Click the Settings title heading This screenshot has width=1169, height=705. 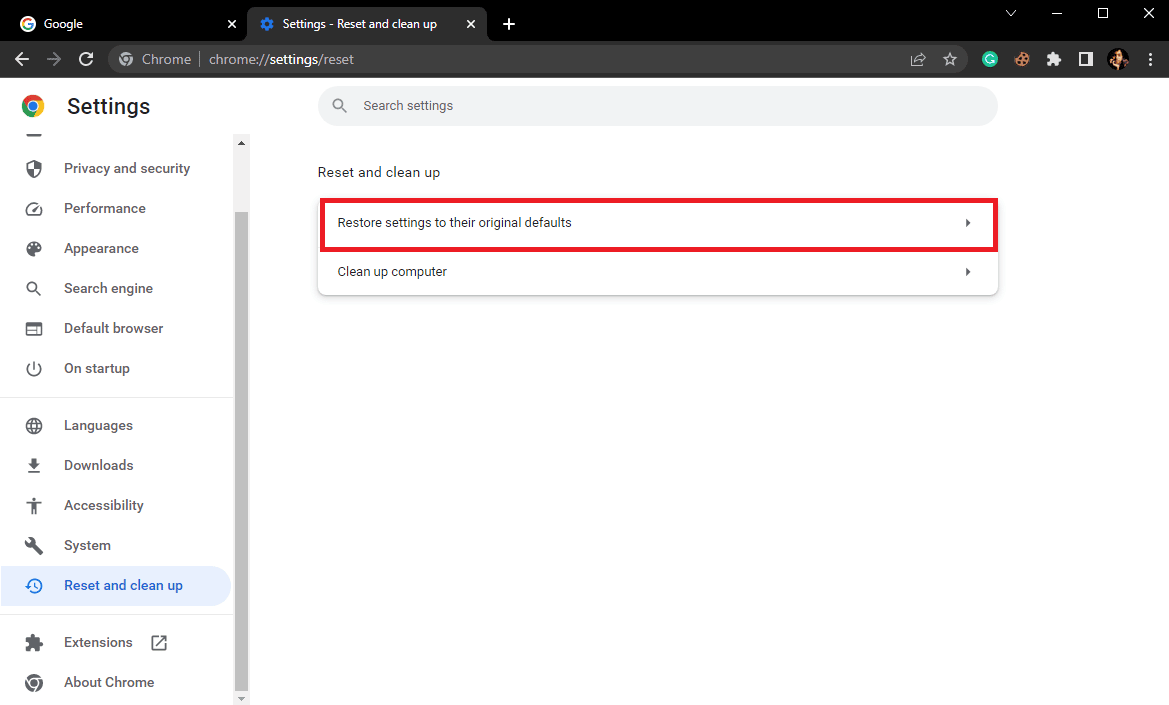click(x=108, y=107)
